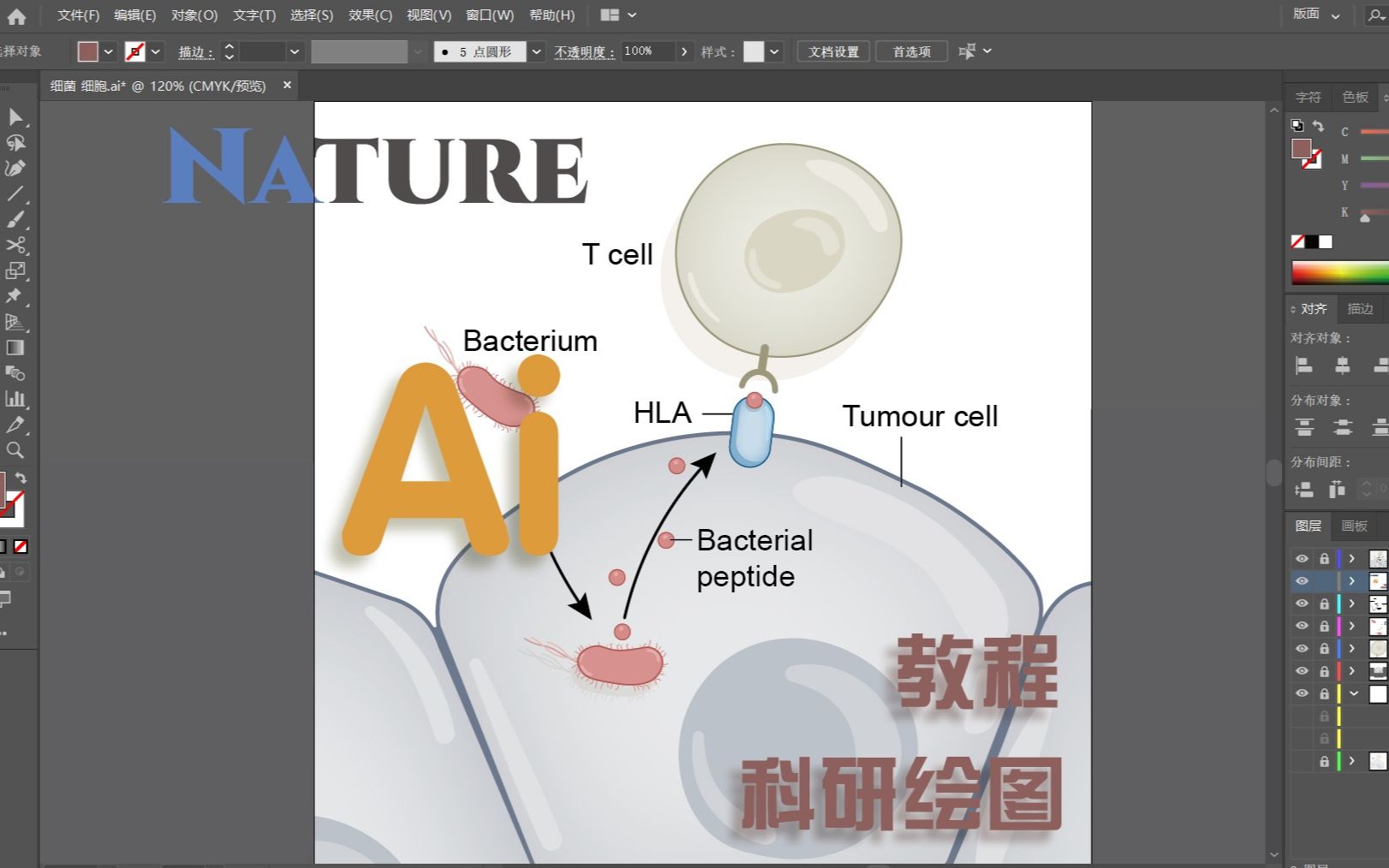Expand the selected gray-marked layer
Image resolution: width=1389 pixels, height=868 pixels.
(1352, 581)
